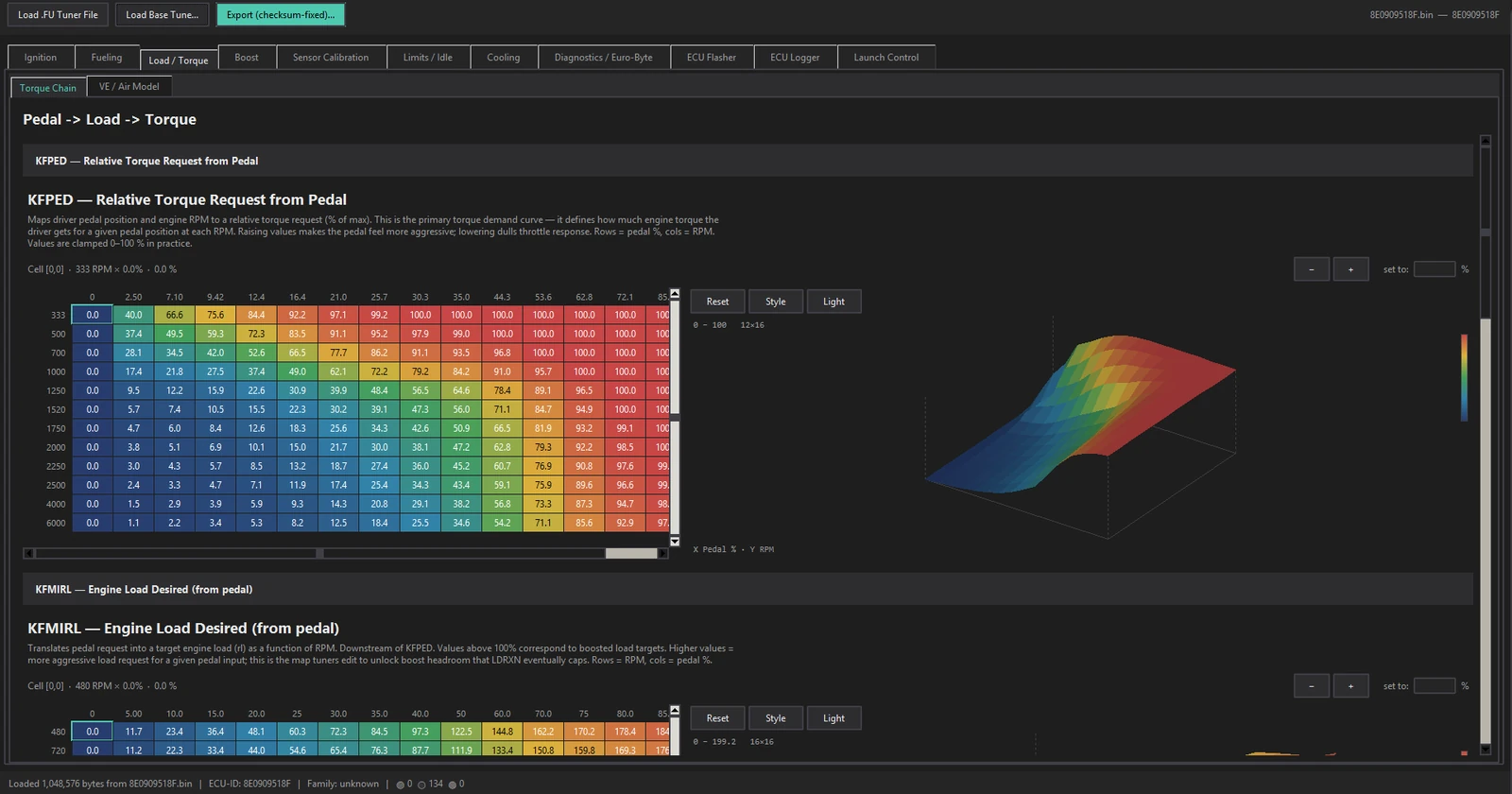The image size is (1512, 794).
Task: Open the Style options for KFMIRL
Action: click(x=776, y=718)
